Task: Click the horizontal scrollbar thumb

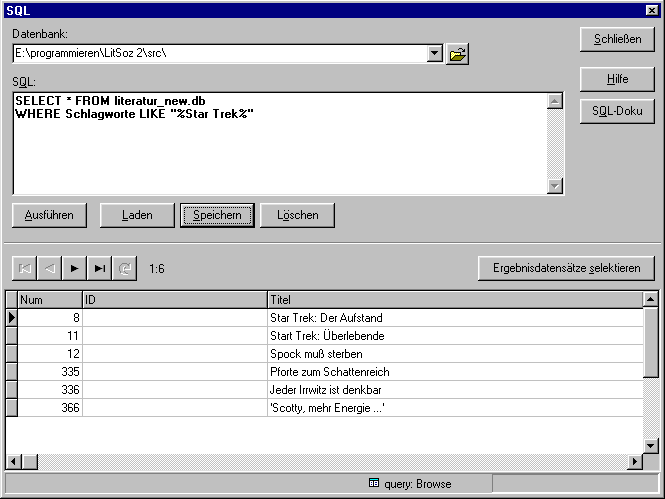Action: [30, 461]
